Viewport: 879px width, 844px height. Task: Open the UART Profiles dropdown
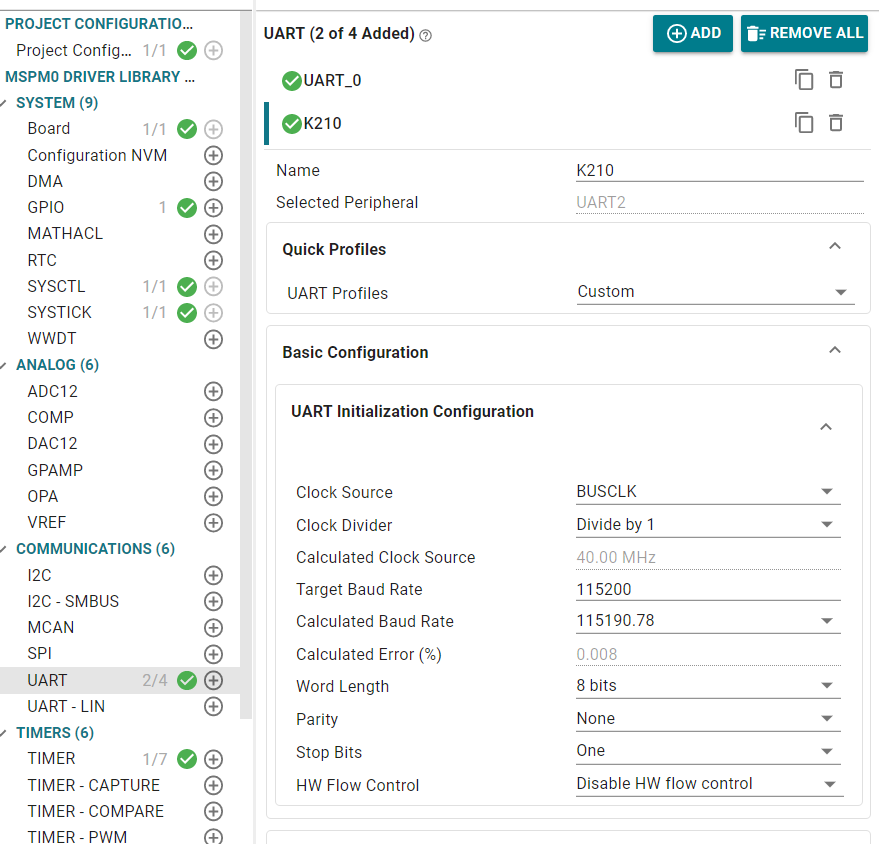click(716, 293)
